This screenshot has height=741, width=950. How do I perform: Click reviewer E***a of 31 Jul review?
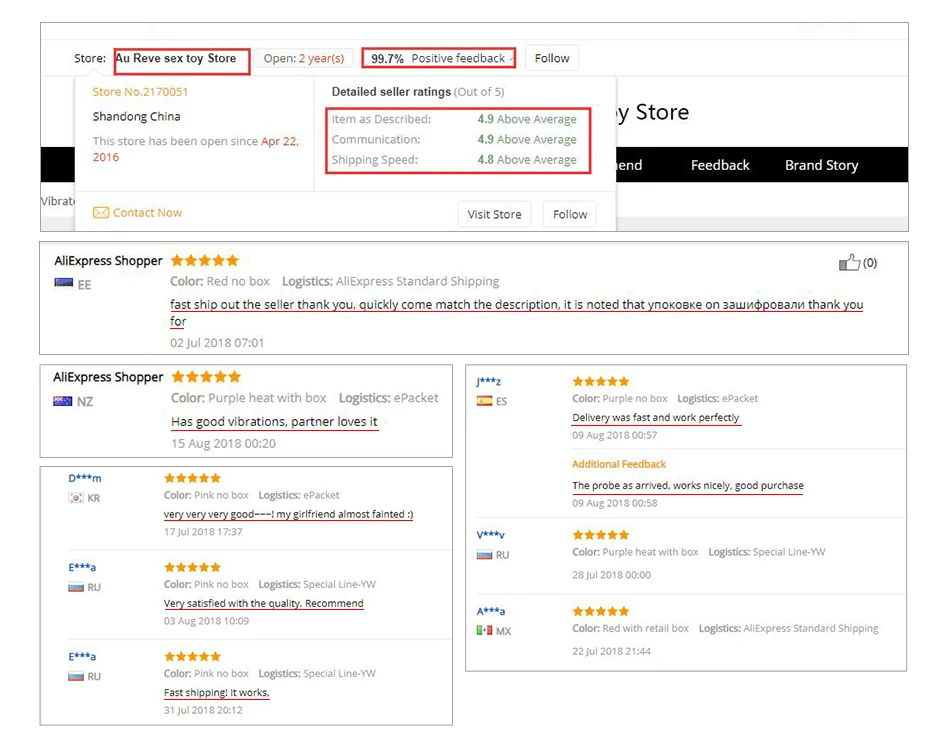pos(82,656)
